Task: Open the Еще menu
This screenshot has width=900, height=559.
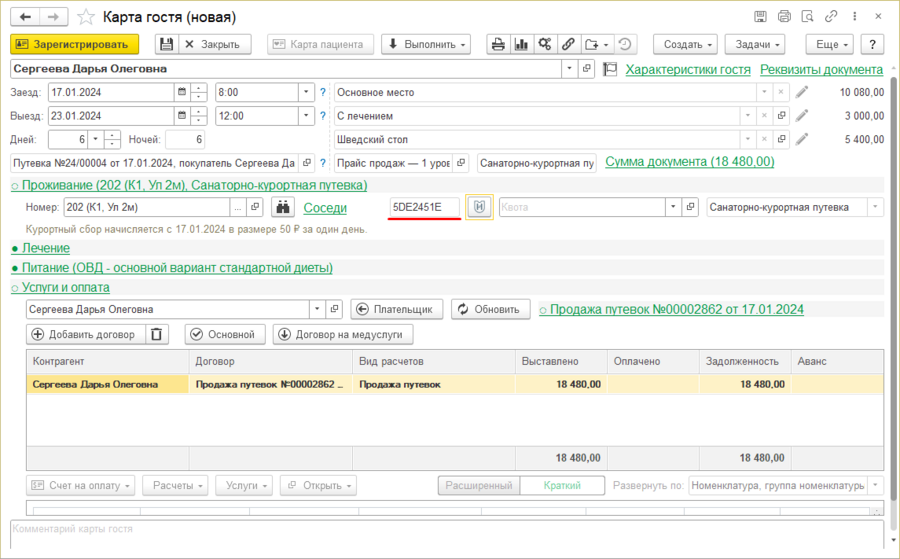Action: coord(829,44)
